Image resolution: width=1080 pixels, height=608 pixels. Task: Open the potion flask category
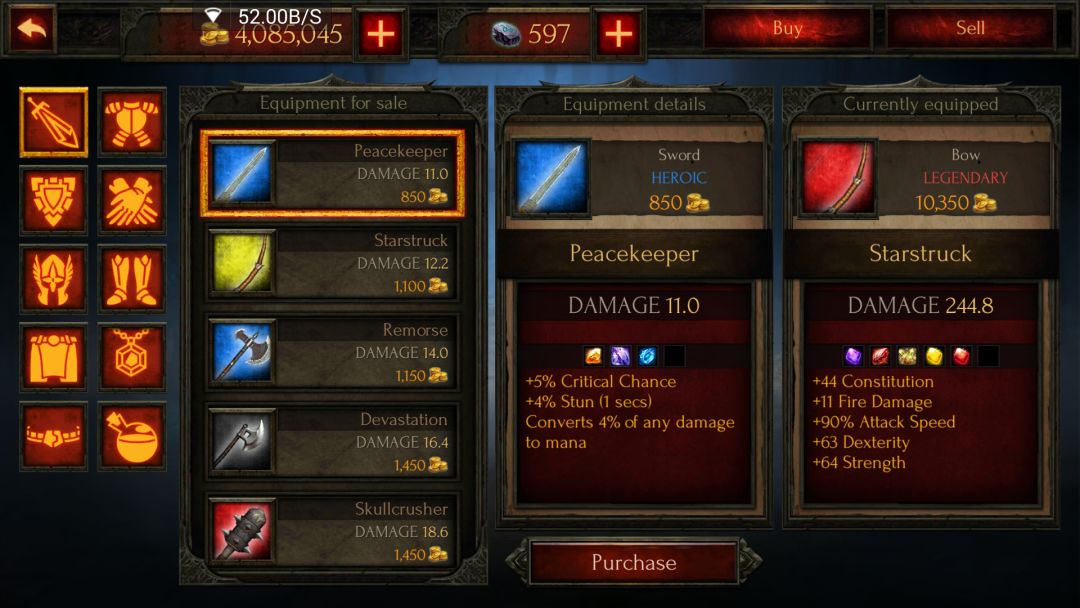pos(132,436)
